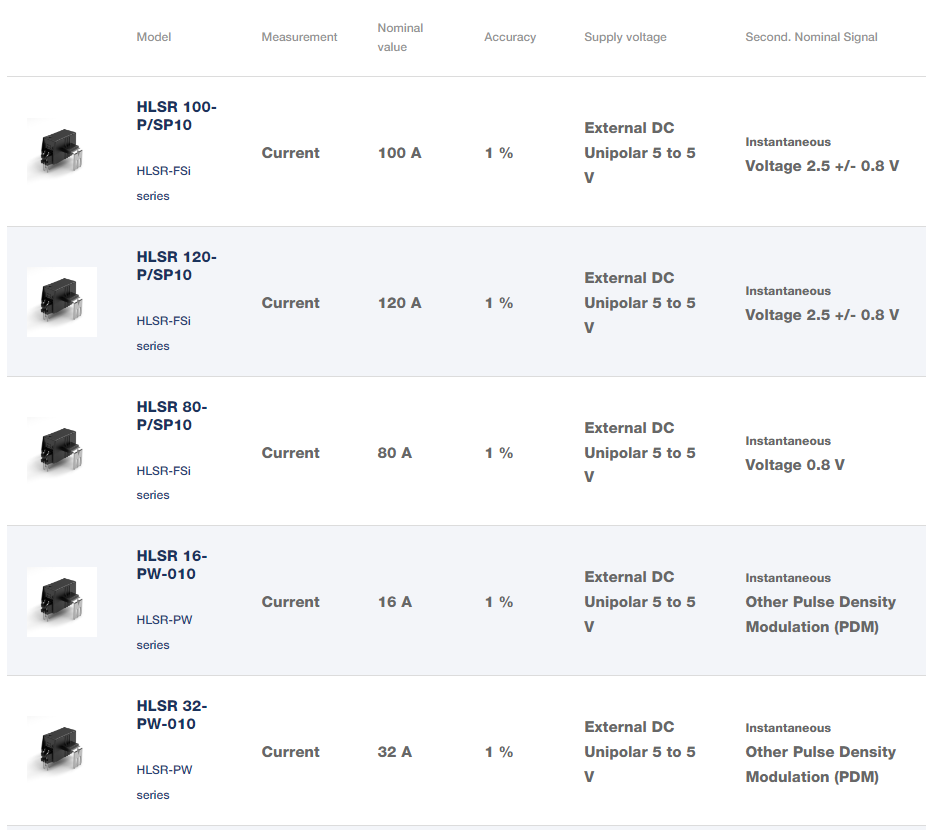Click the Supply voltage column header

625,37
